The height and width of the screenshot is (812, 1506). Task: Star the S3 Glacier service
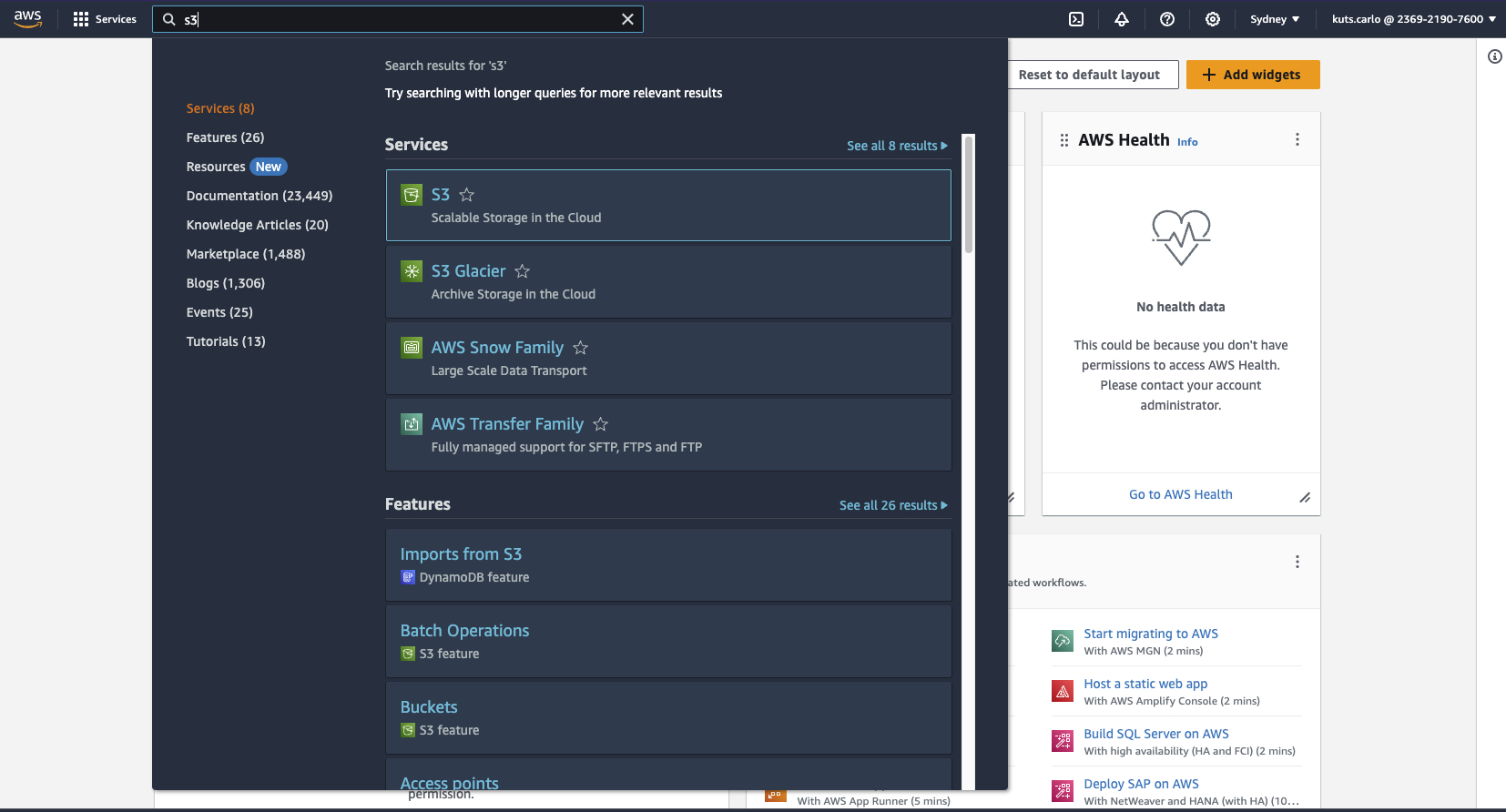pyautogui.click(x=523, y=271)
